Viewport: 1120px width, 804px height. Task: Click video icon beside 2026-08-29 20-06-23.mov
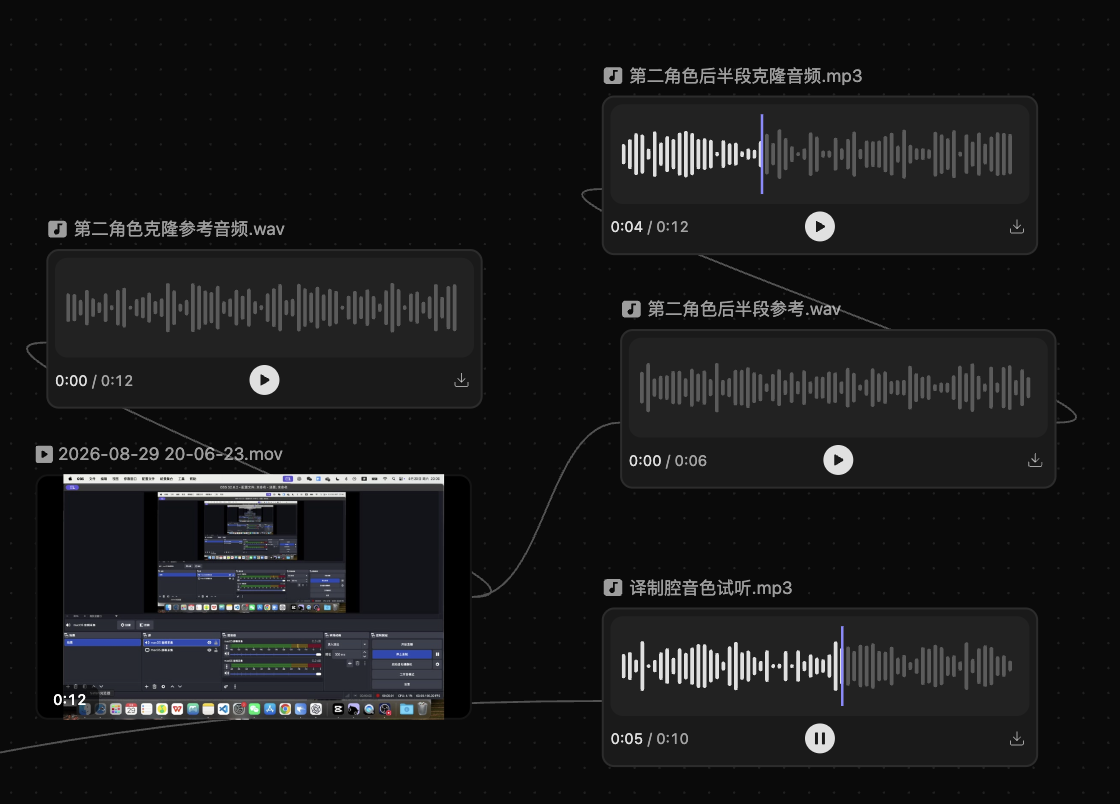[x=44, y=454]
